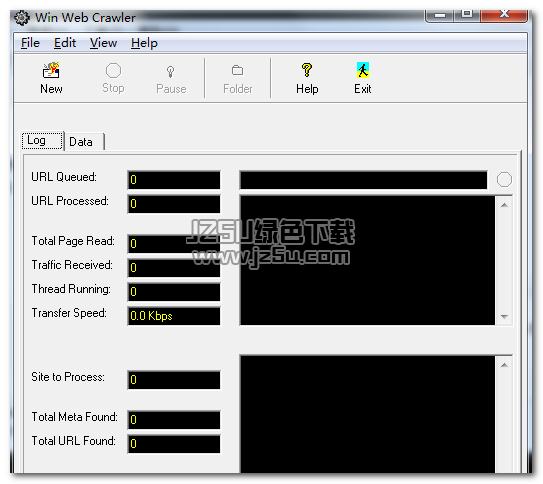Click the Transfer Speed label
This screenshot has height=484, width=543.
(69, 313)
